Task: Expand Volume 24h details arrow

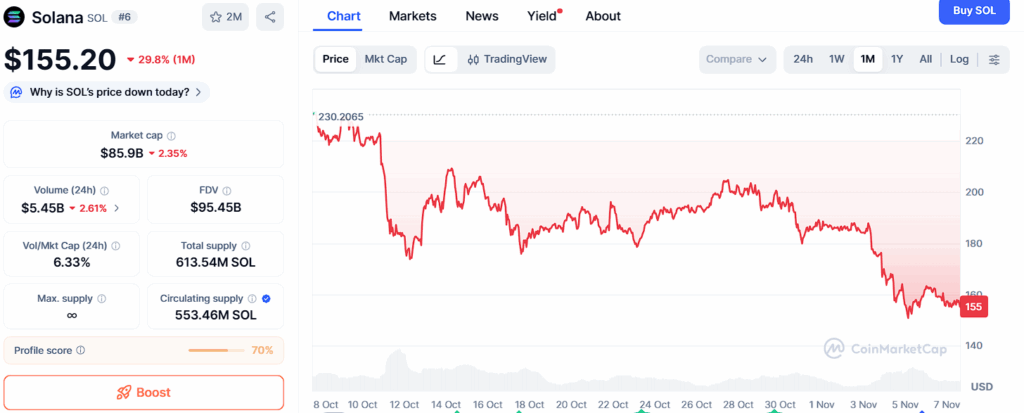Action: pos(117,208)
